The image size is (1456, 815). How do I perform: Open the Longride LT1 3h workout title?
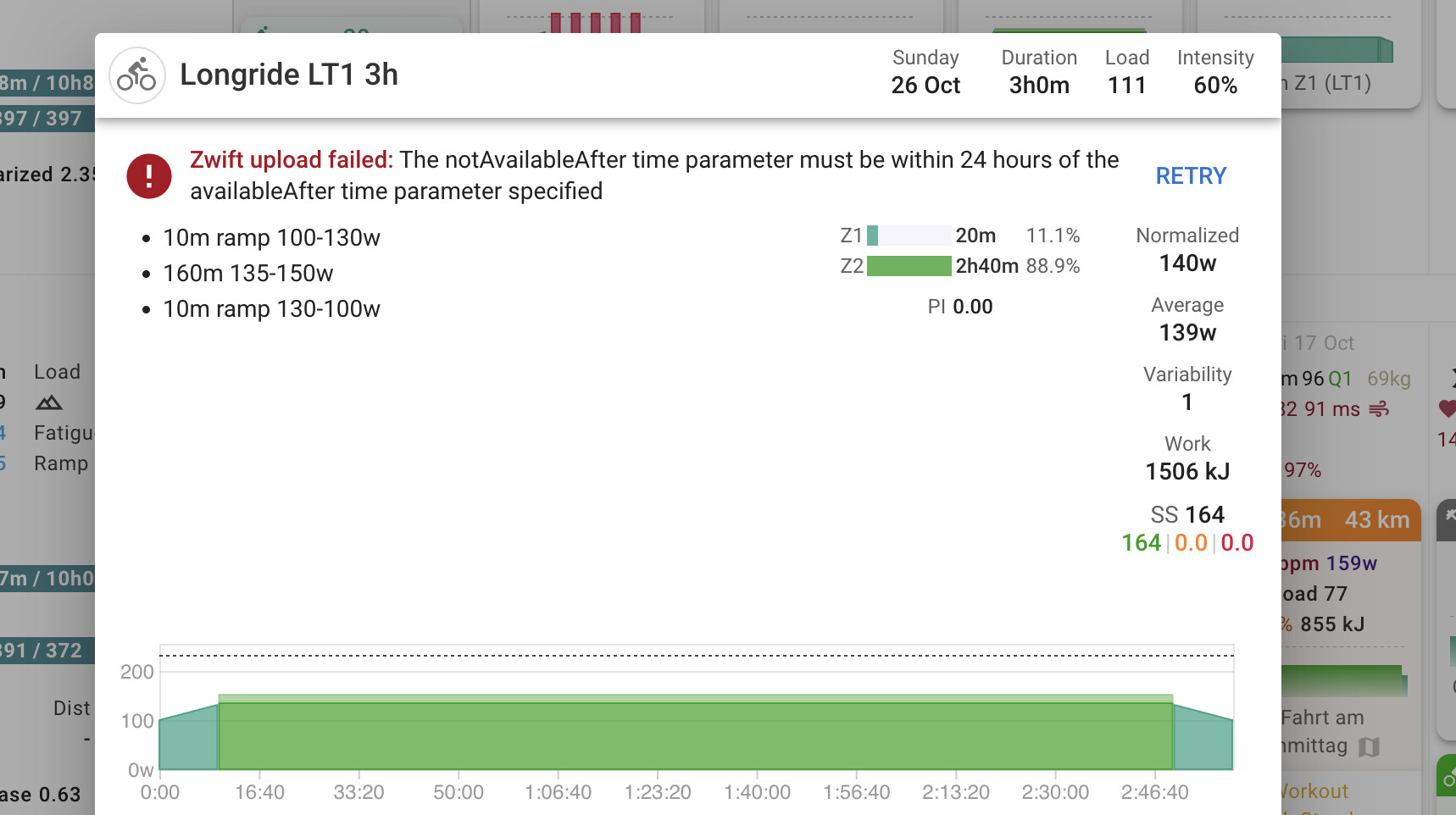pyautogui.click(x=289, y=75)
